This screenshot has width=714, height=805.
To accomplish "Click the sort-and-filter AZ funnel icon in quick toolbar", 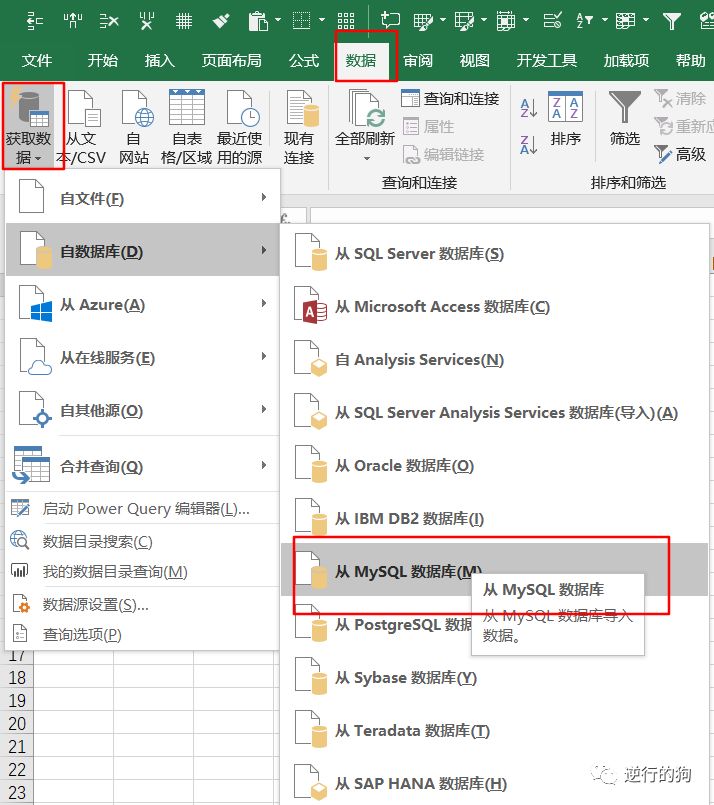I will (x=585, y=21).
